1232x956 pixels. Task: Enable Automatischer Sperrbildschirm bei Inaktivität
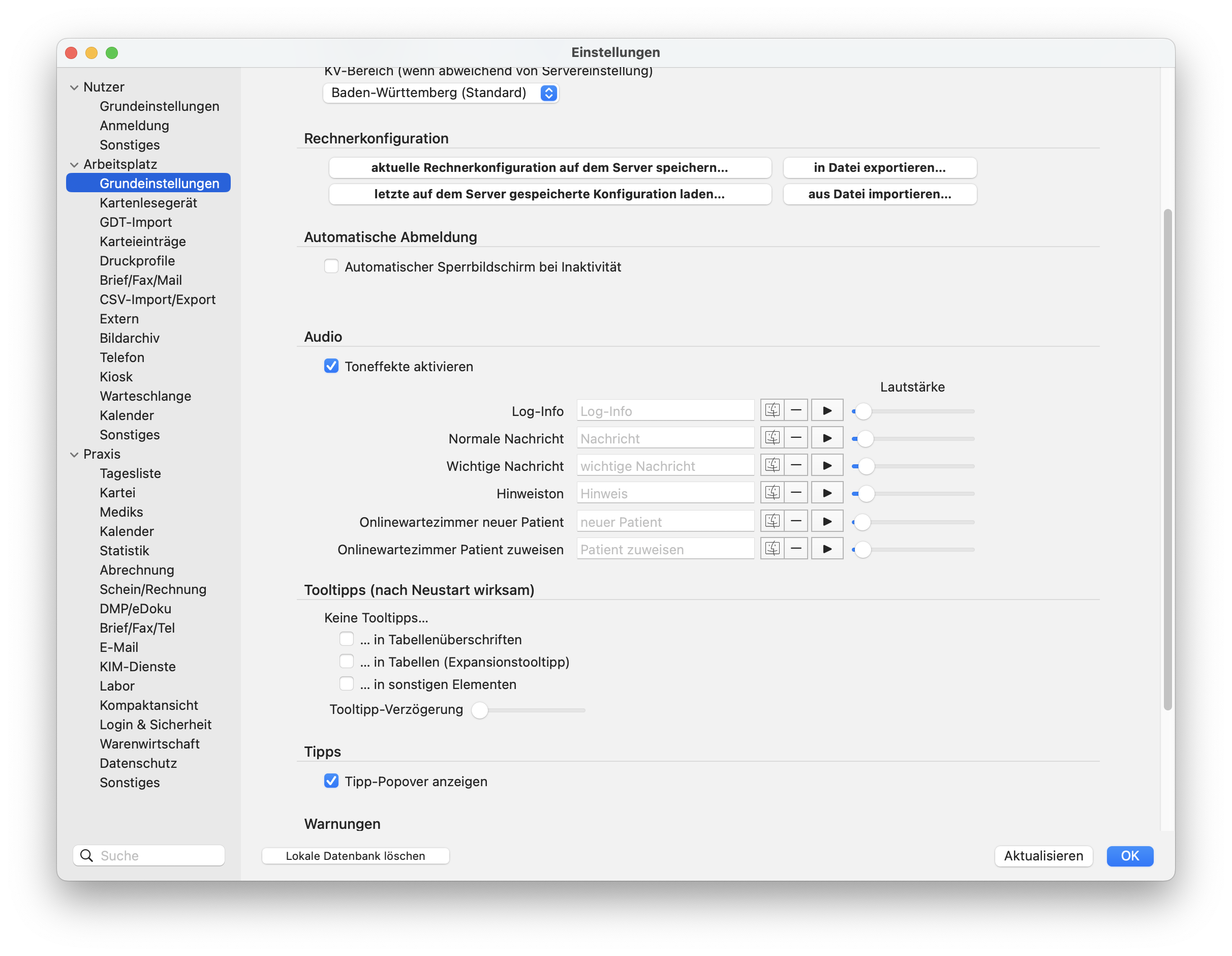(331, 266)
